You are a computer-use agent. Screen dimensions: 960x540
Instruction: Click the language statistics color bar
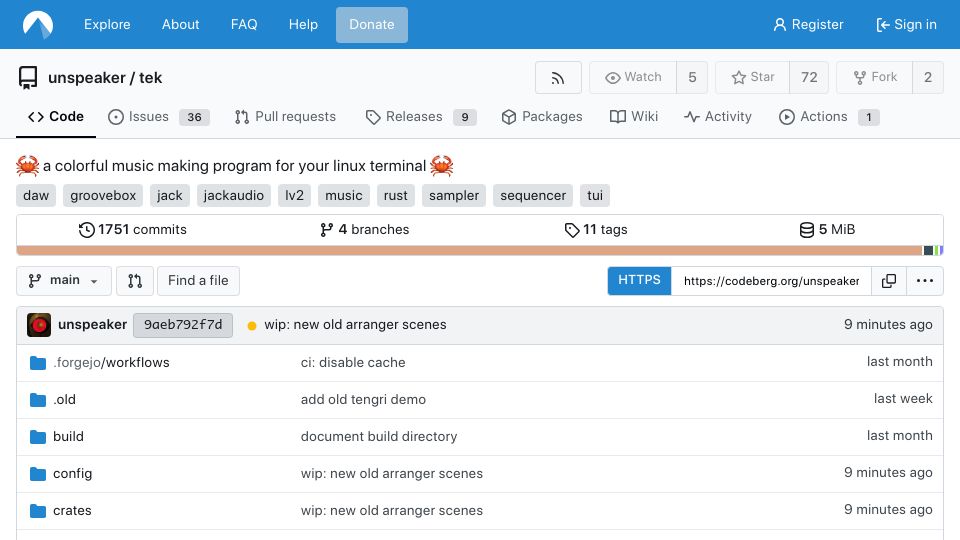tap(479, 250)
